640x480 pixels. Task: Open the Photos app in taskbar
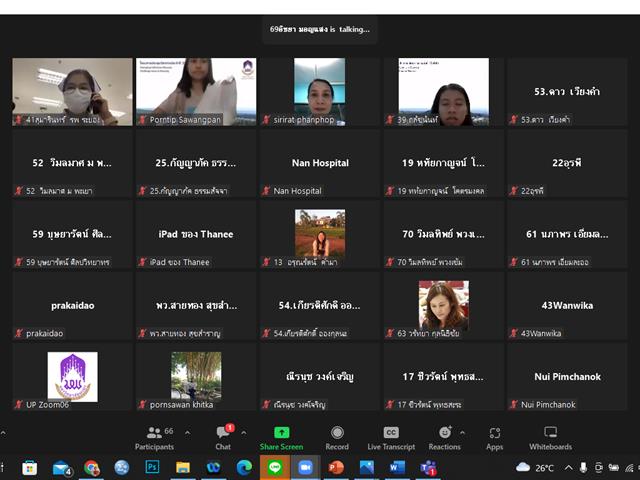(x=367, y=468)
